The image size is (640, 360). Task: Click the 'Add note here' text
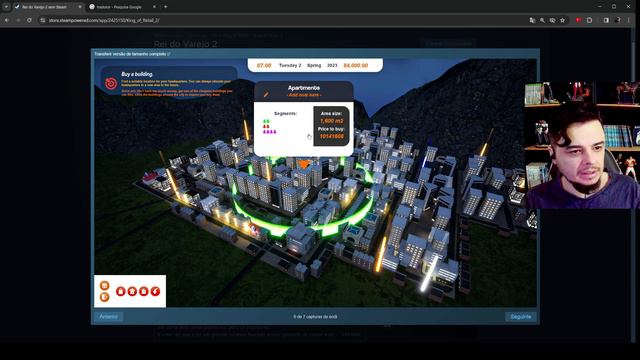point(304,95)
